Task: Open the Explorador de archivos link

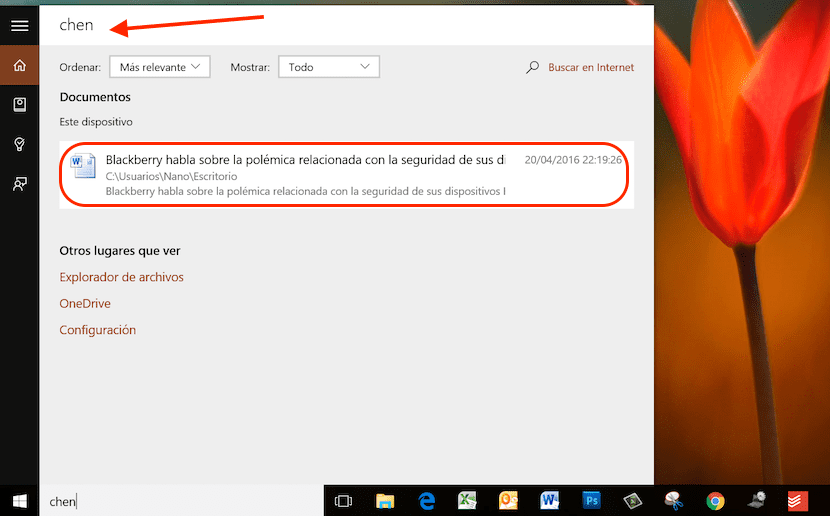Action: click(121, 277)
